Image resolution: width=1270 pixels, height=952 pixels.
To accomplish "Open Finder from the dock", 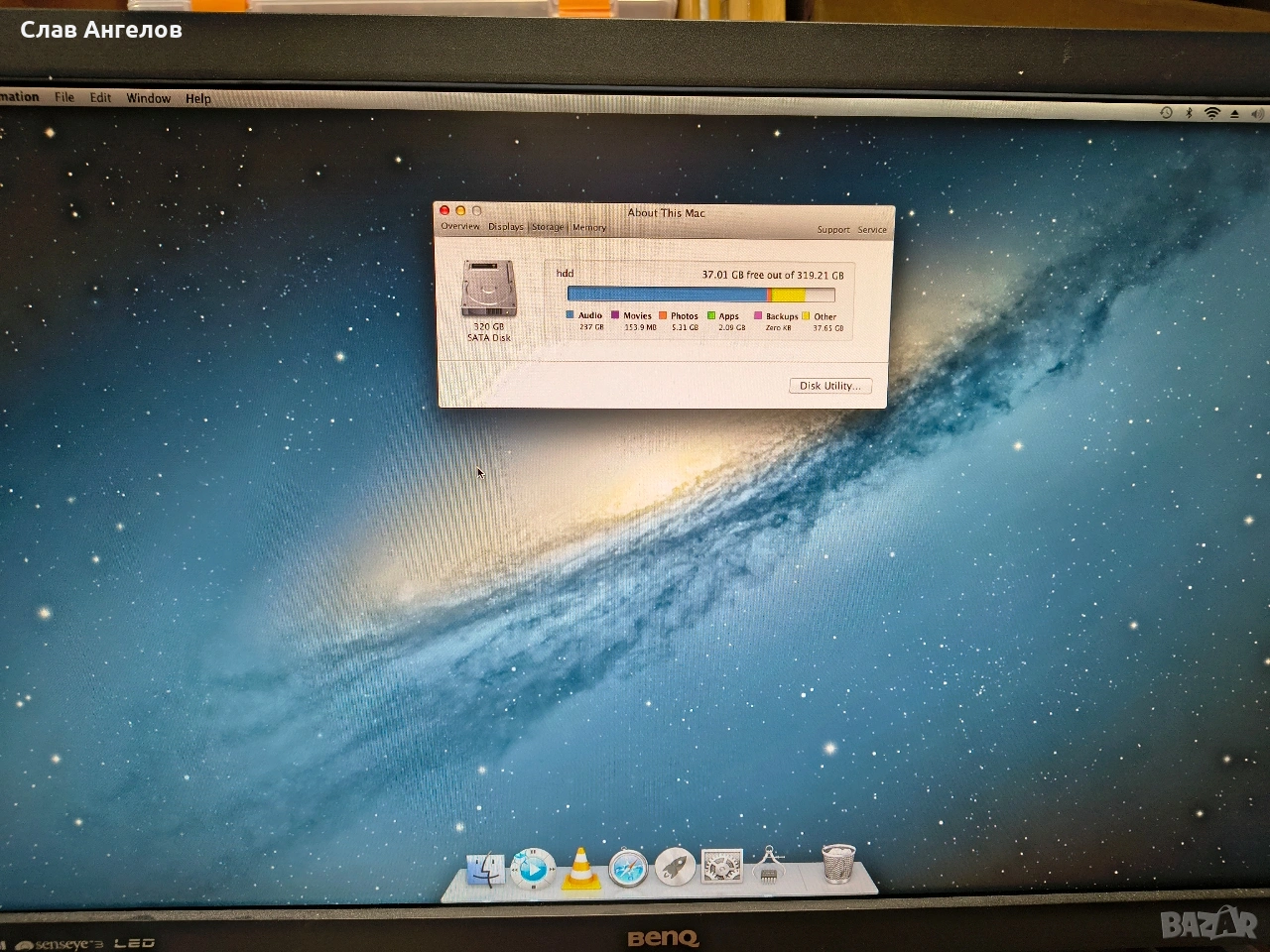I will pyautogui.click(x=485, y=870).
